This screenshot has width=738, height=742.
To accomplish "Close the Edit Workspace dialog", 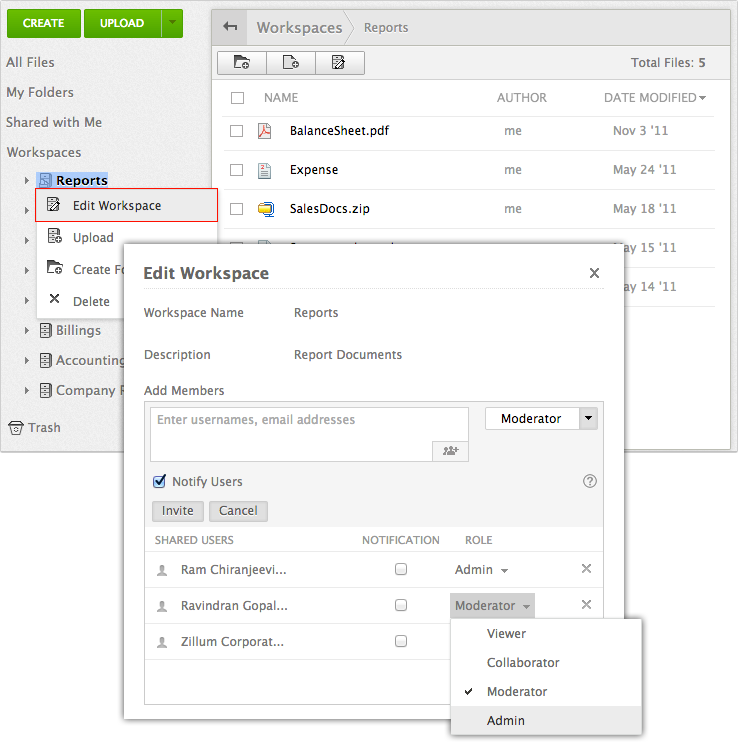I will pyautogui.click(x=594, y=273).
